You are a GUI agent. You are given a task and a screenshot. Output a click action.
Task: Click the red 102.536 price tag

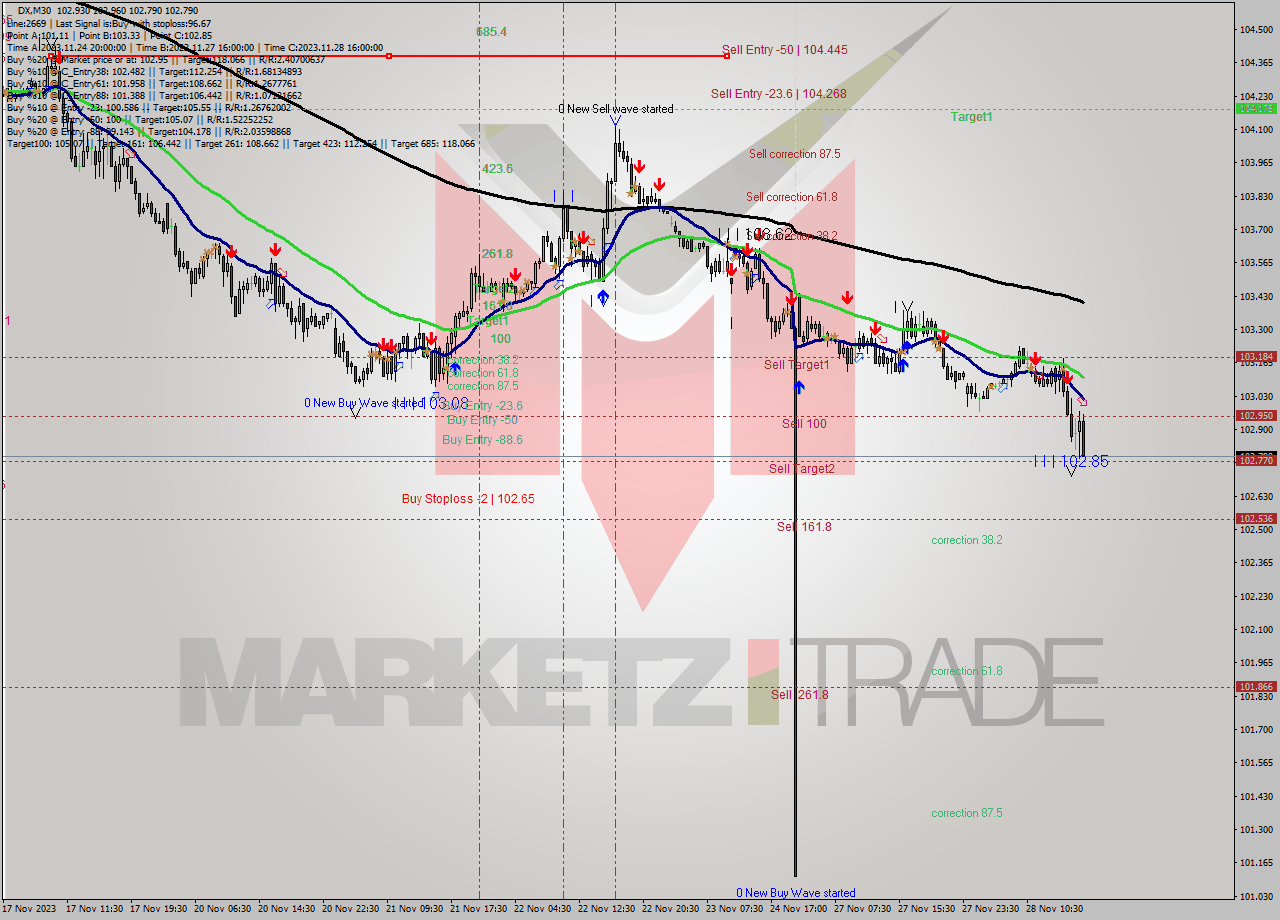pyautogui.click(x=1256, y=518)
